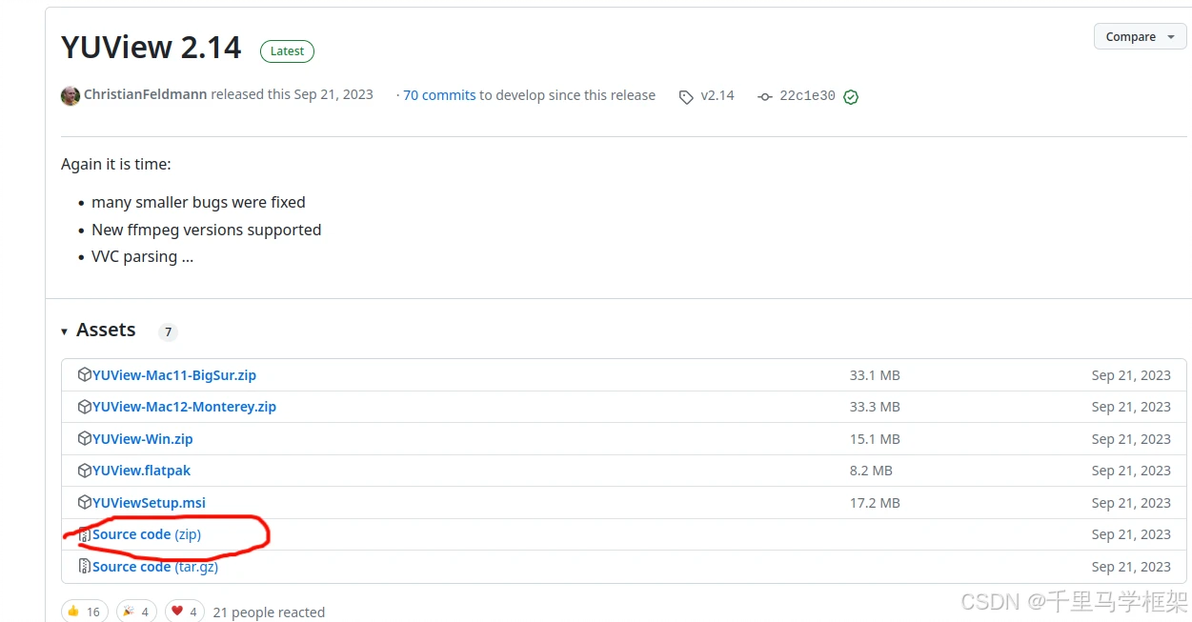This screenshot has height=622, width=1192.
Task: Click the green verified commit checkmark
Action: pos(851,97)
